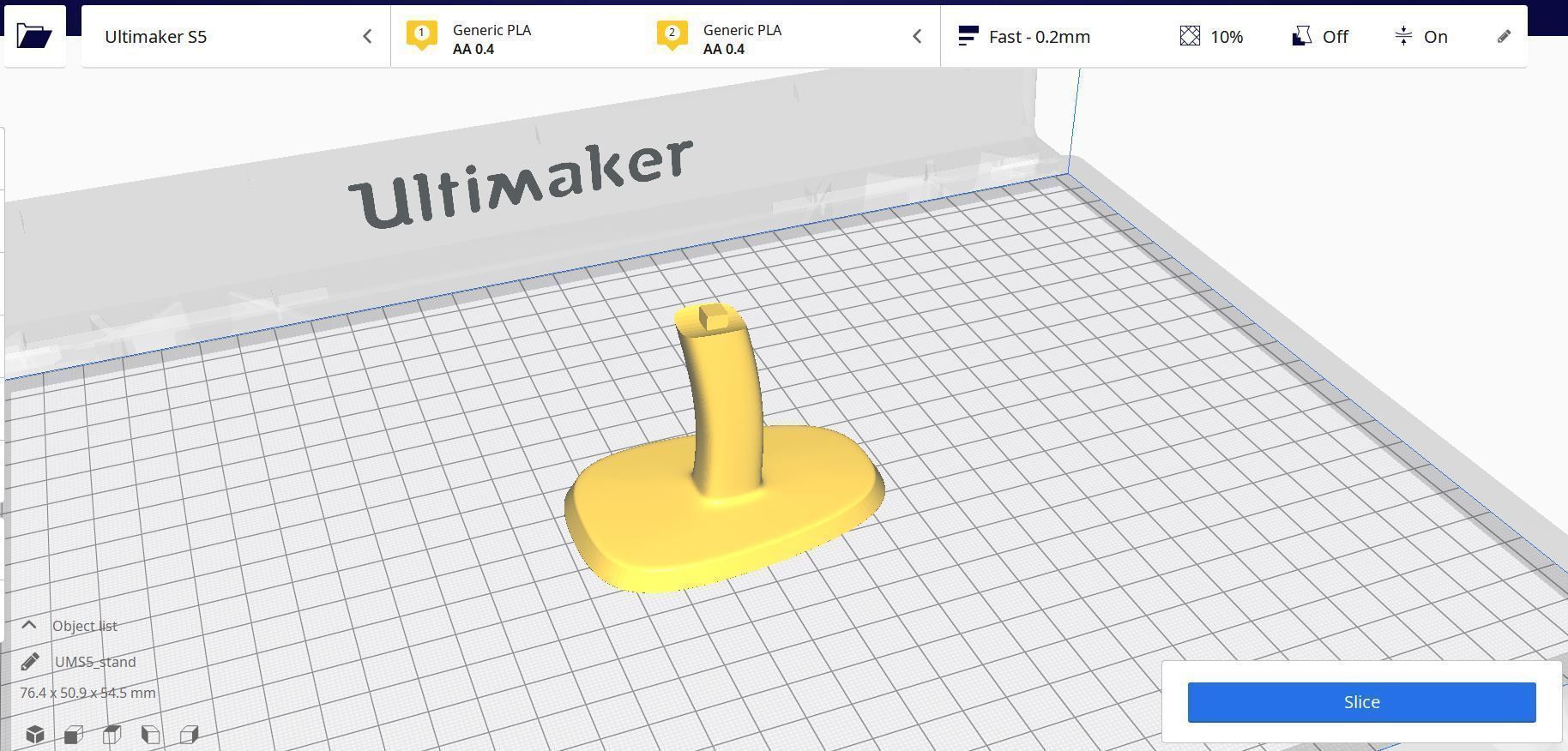Switch to front view cube icon
This screenshot has height=751, width=1568.
pyautogui.click(x=74, y=734)
